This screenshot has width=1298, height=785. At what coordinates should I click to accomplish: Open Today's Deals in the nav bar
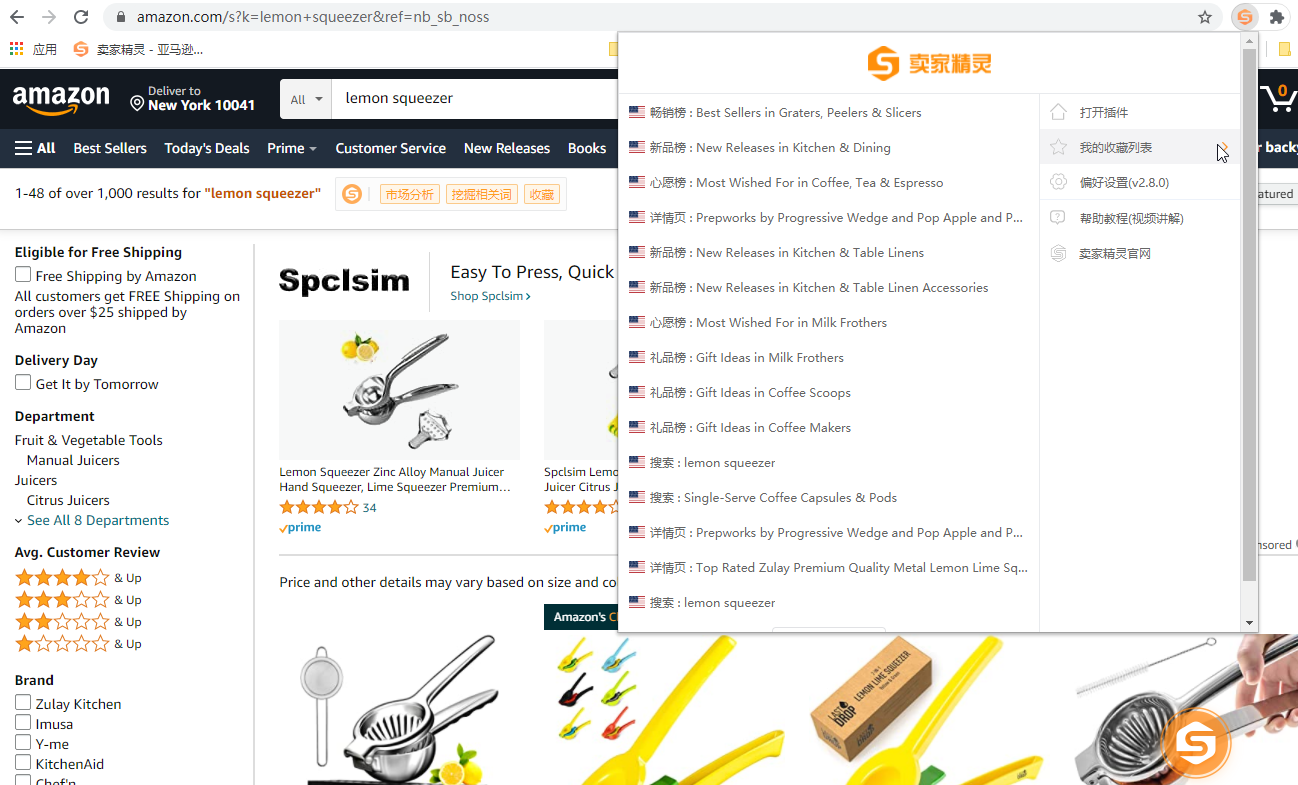tap(207, 148)
